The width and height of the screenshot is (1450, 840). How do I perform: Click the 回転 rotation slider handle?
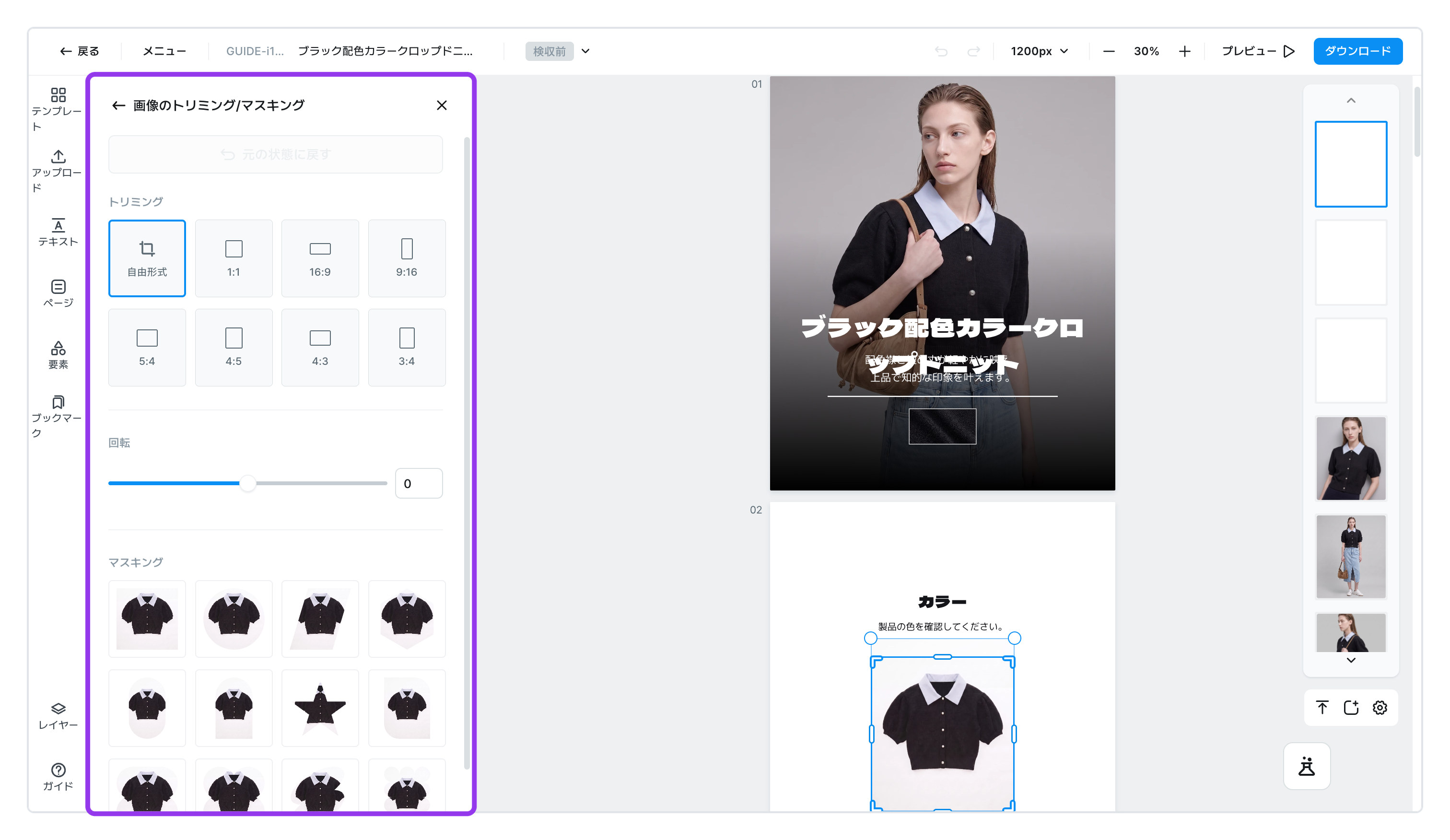[x=247, y=483]
